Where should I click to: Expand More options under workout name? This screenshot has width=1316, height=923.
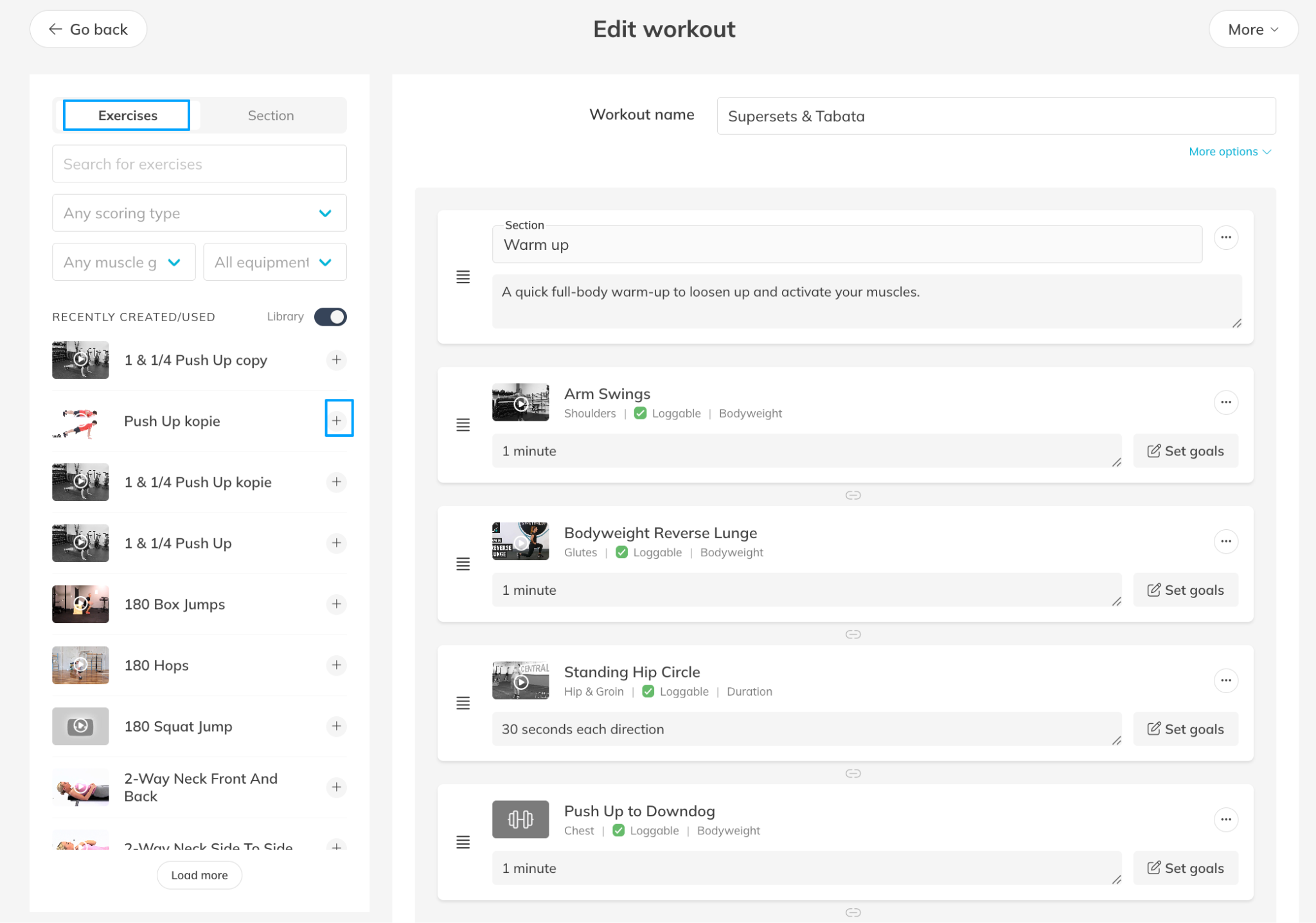pyautogui.click(x=1229, y=152)
